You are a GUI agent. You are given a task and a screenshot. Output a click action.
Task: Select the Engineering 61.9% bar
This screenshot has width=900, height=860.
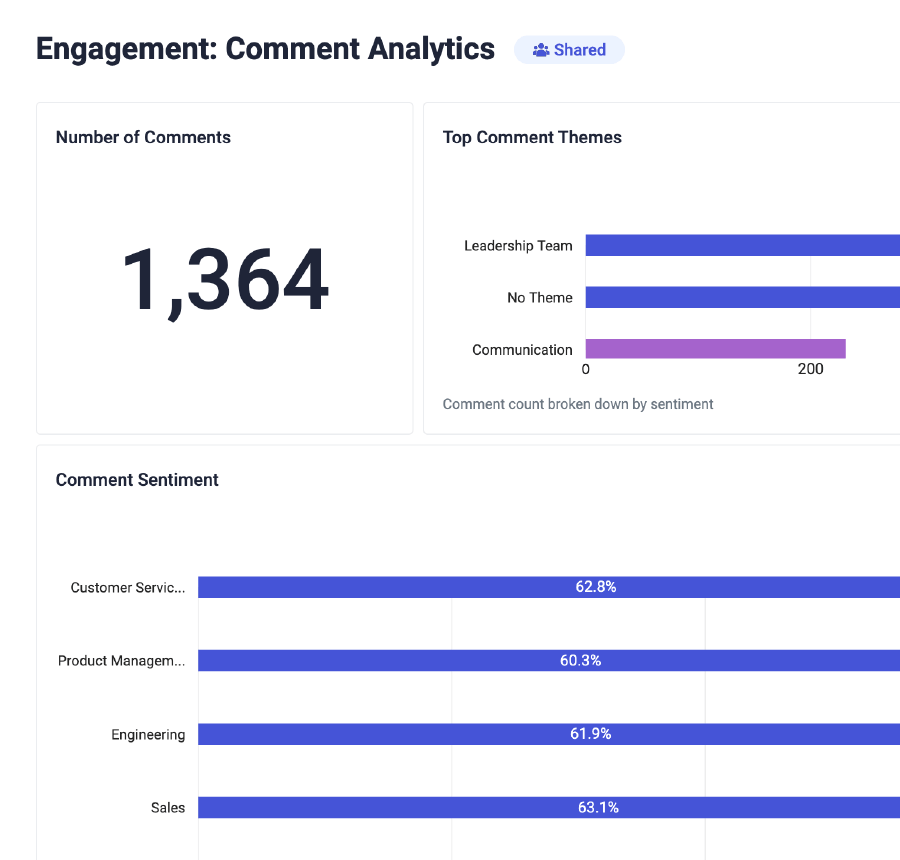(549, 734)
